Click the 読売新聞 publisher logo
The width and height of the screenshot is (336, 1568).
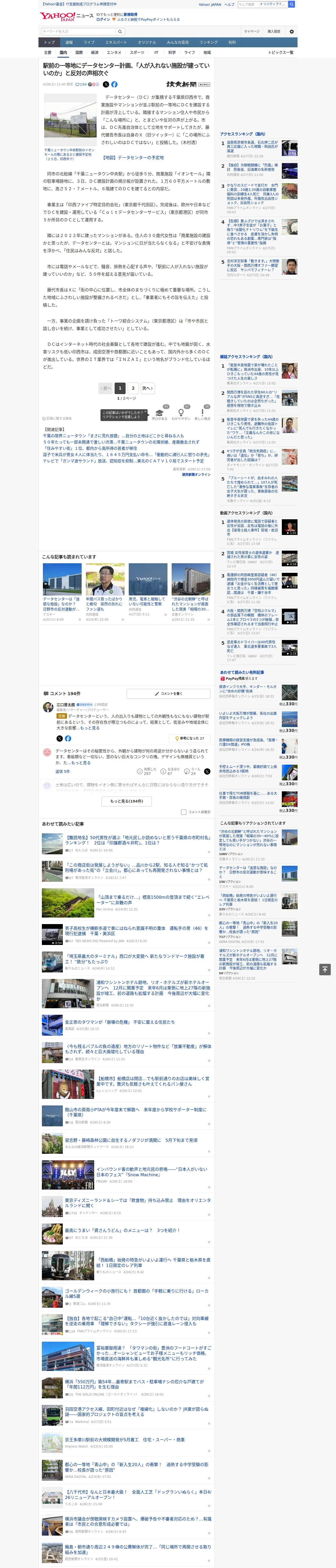click(188, 85)
